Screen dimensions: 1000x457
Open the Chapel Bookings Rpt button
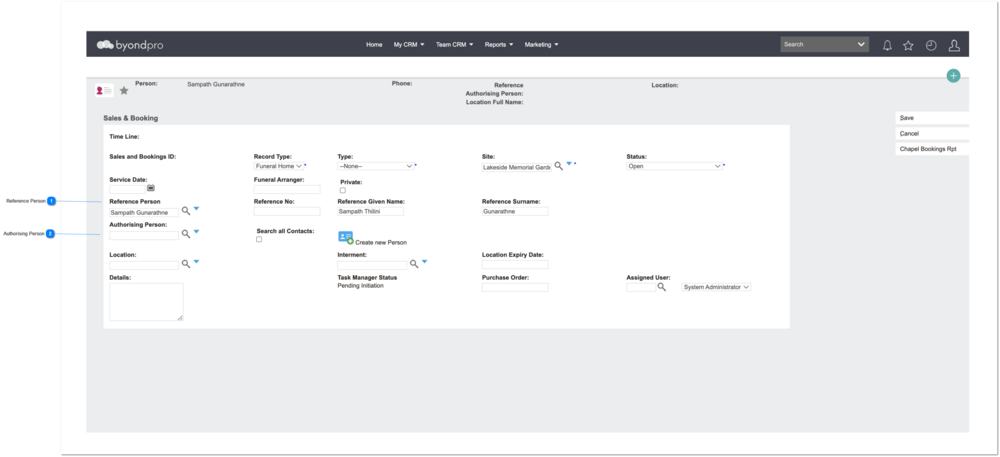[932, 149]
